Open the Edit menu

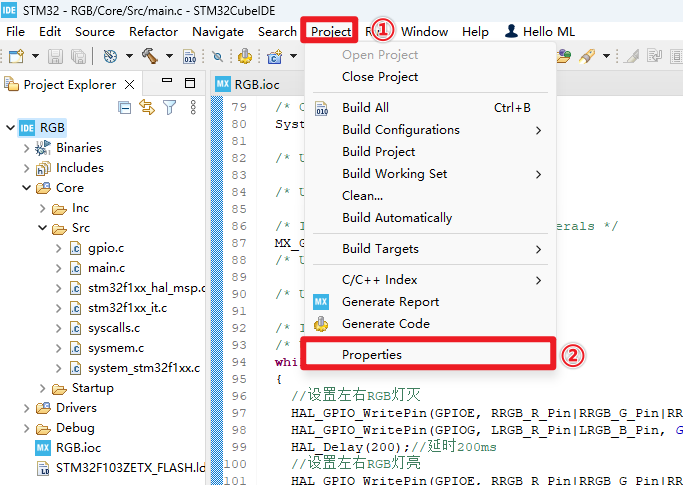pyautogui.click(x=50, y=32)
